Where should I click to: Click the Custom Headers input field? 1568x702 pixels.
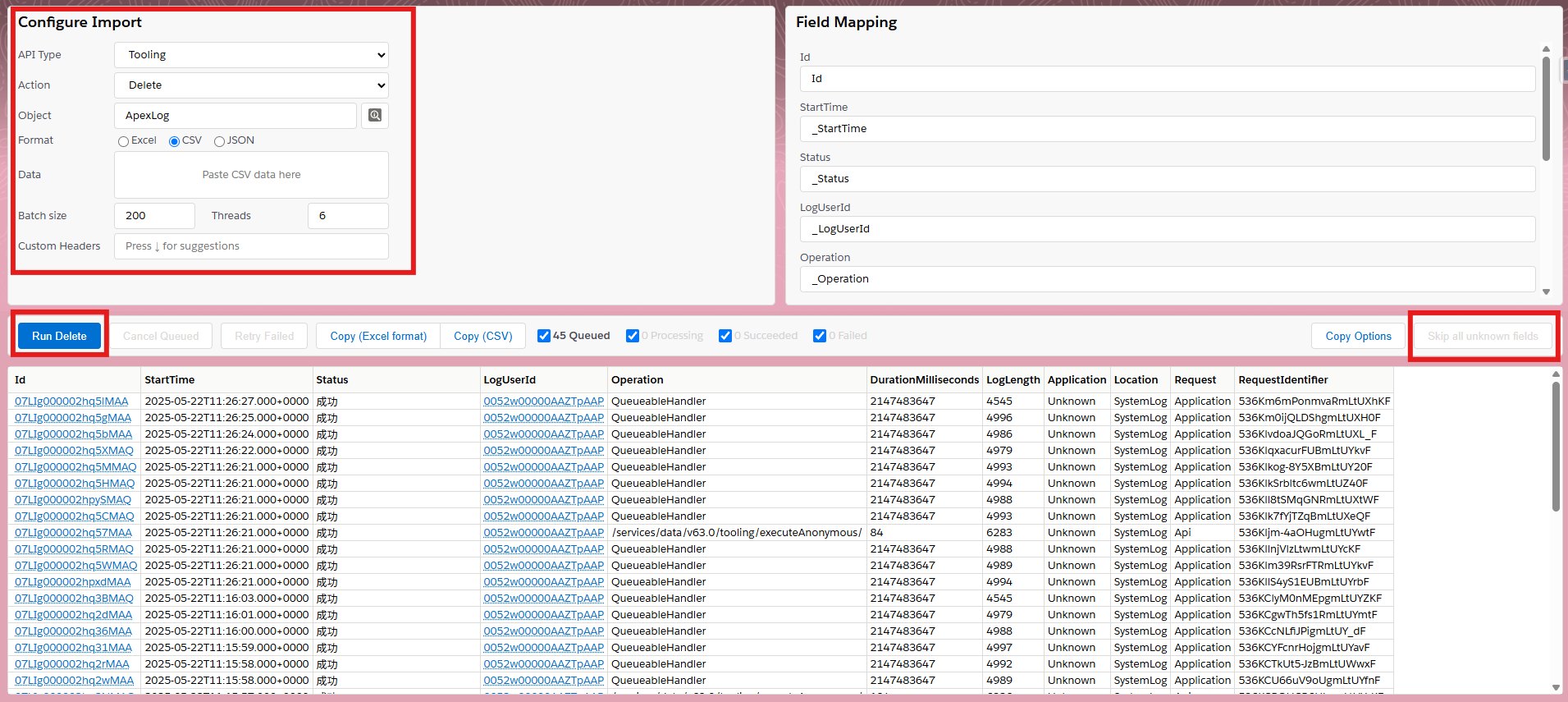click(251, 246)
